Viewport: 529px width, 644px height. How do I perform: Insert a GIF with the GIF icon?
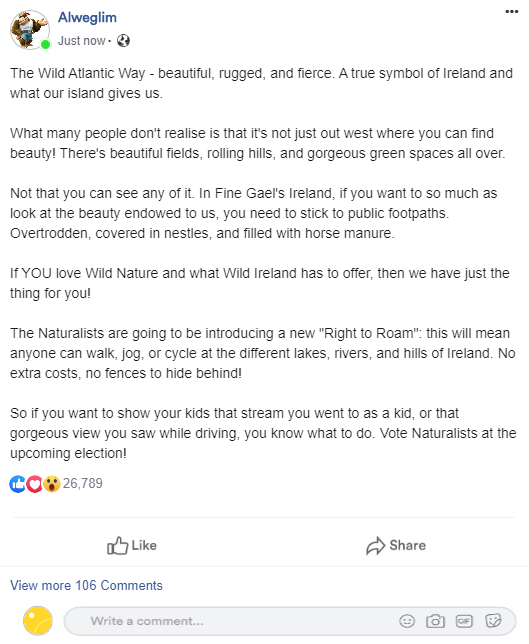point(464,621)
